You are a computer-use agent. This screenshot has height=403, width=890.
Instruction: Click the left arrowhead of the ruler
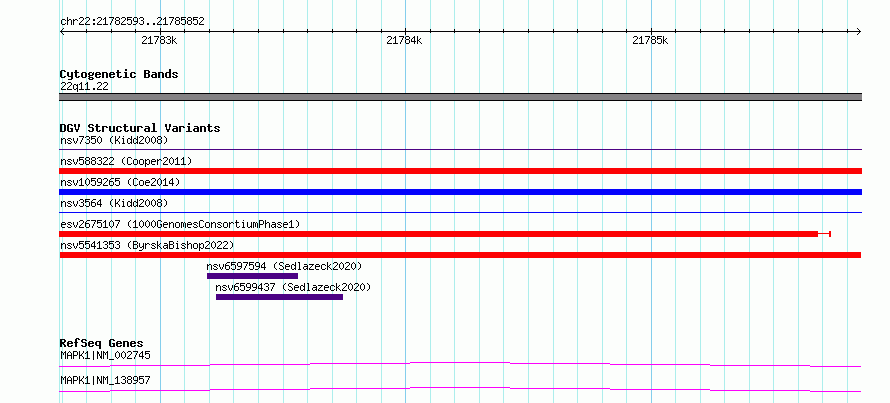tap(62, 32)
